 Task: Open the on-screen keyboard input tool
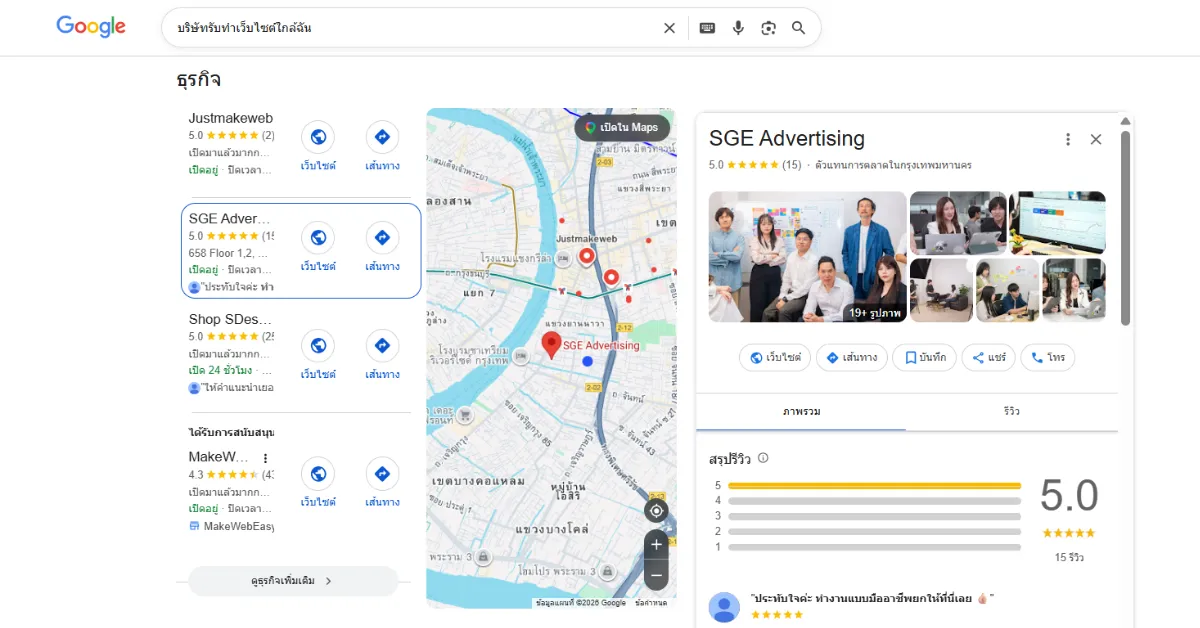coord(707,28)
